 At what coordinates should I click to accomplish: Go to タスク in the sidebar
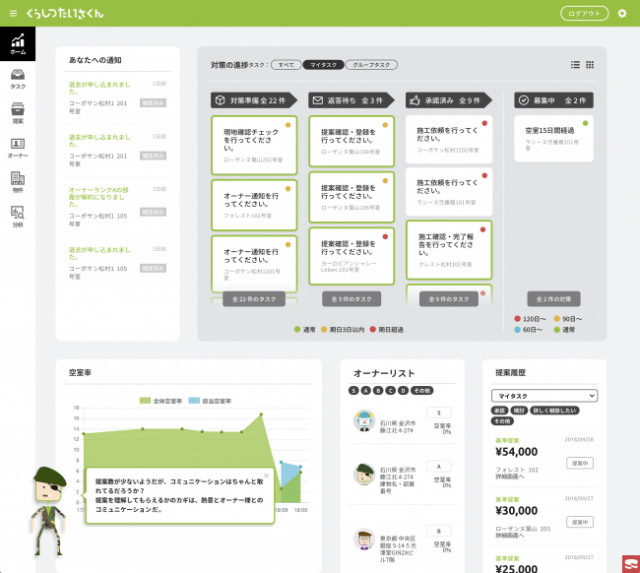tap(17, 79)
